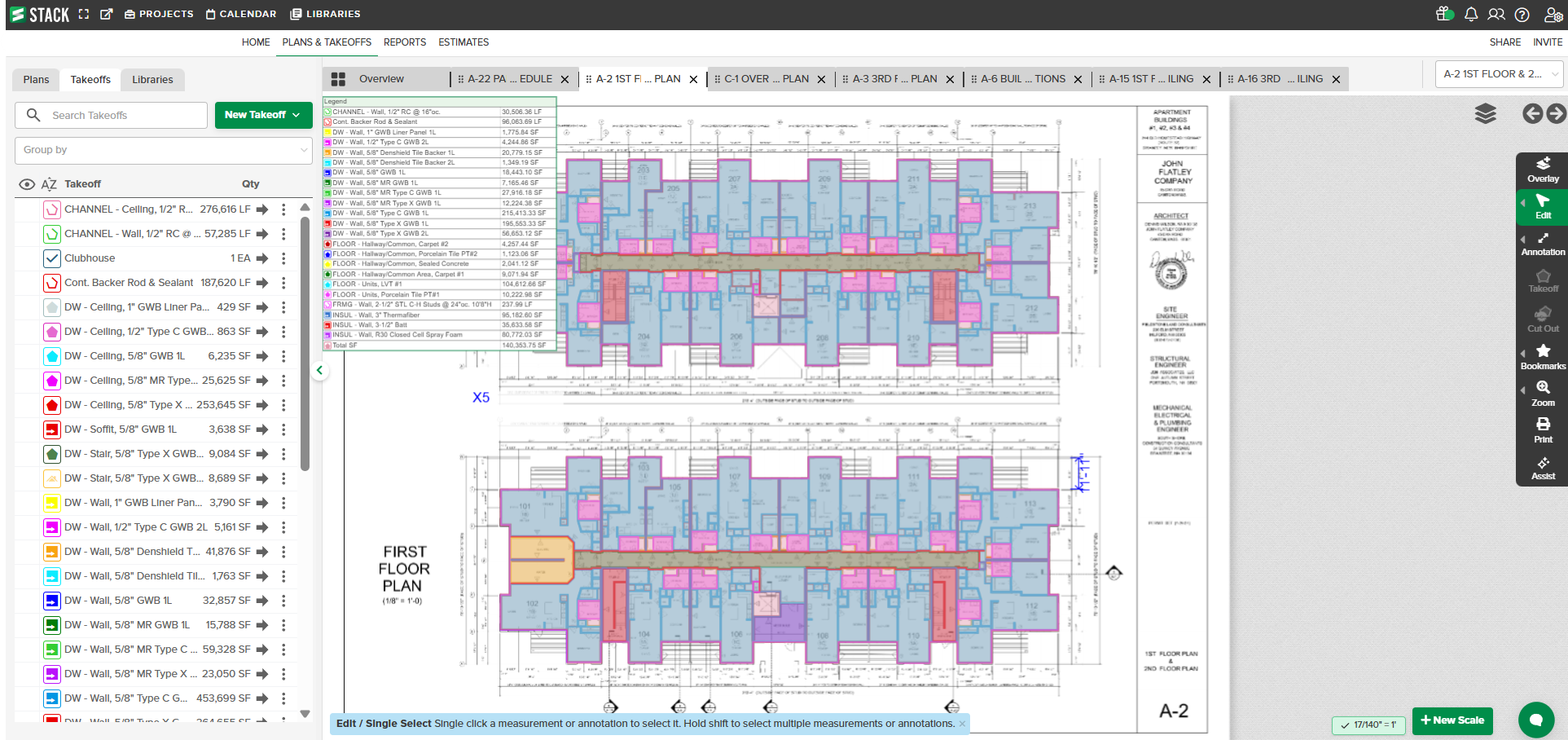The height and width of the screenshot is (740, 1568).
Task: Open notifications bell
Action: tap(1470, 15)
